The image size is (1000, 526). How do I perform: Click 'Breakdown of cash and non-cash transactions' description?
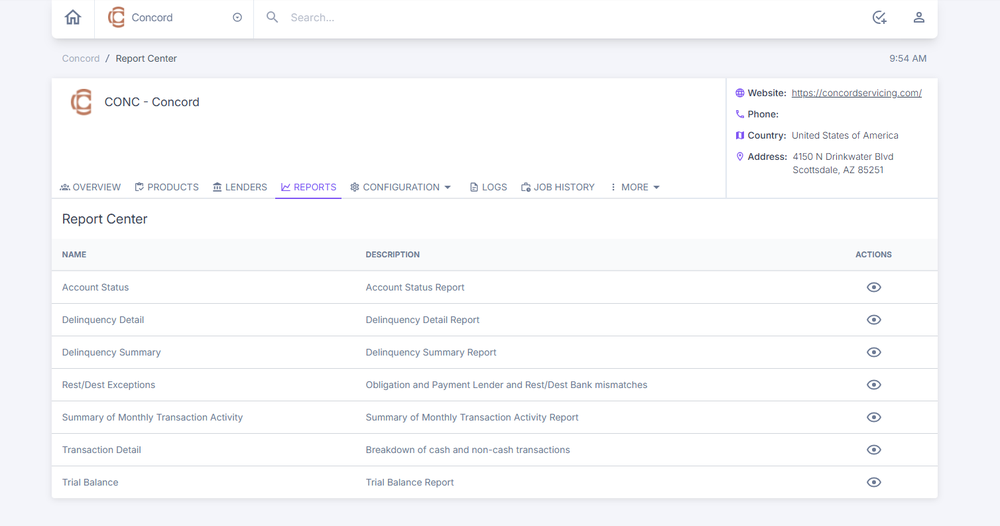coord(467,449)
